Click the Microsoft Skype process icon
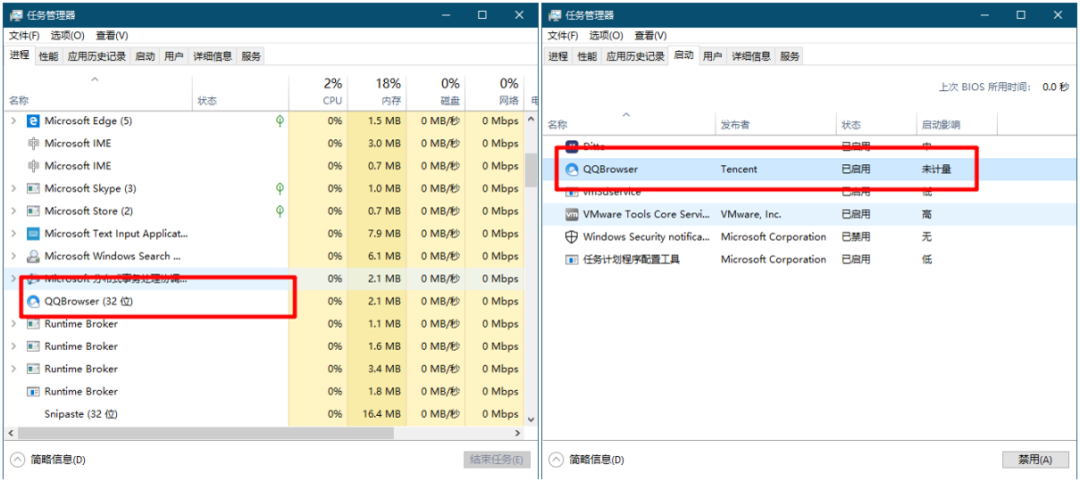1080x482 pixels. click(32, 189)
